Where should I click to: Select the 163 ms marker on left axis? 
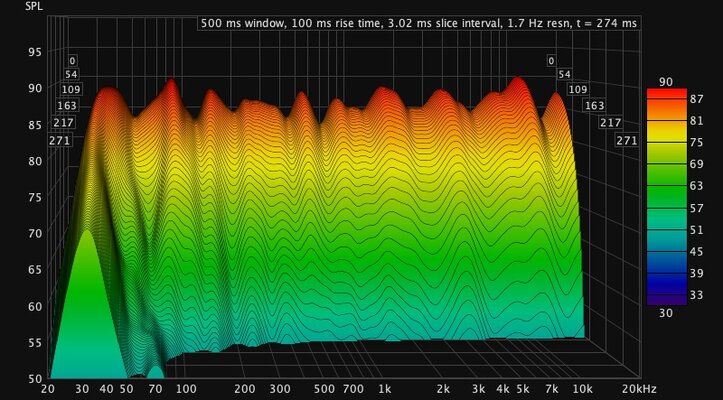67,106
